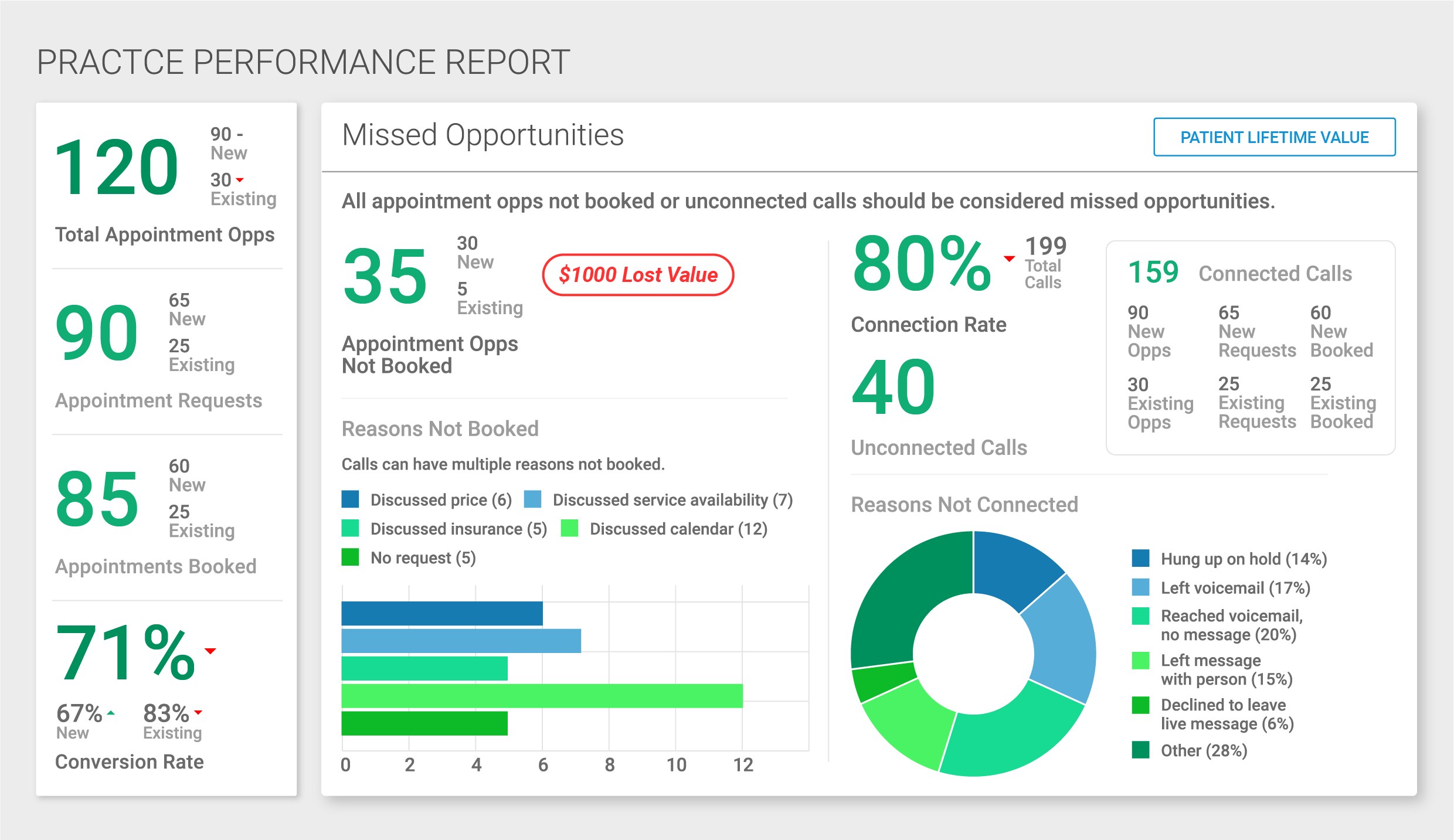This screenshot has height=840, width=1454.
Task: Switch to the Missed Opportunities section header
Action: tap(483, 135)
